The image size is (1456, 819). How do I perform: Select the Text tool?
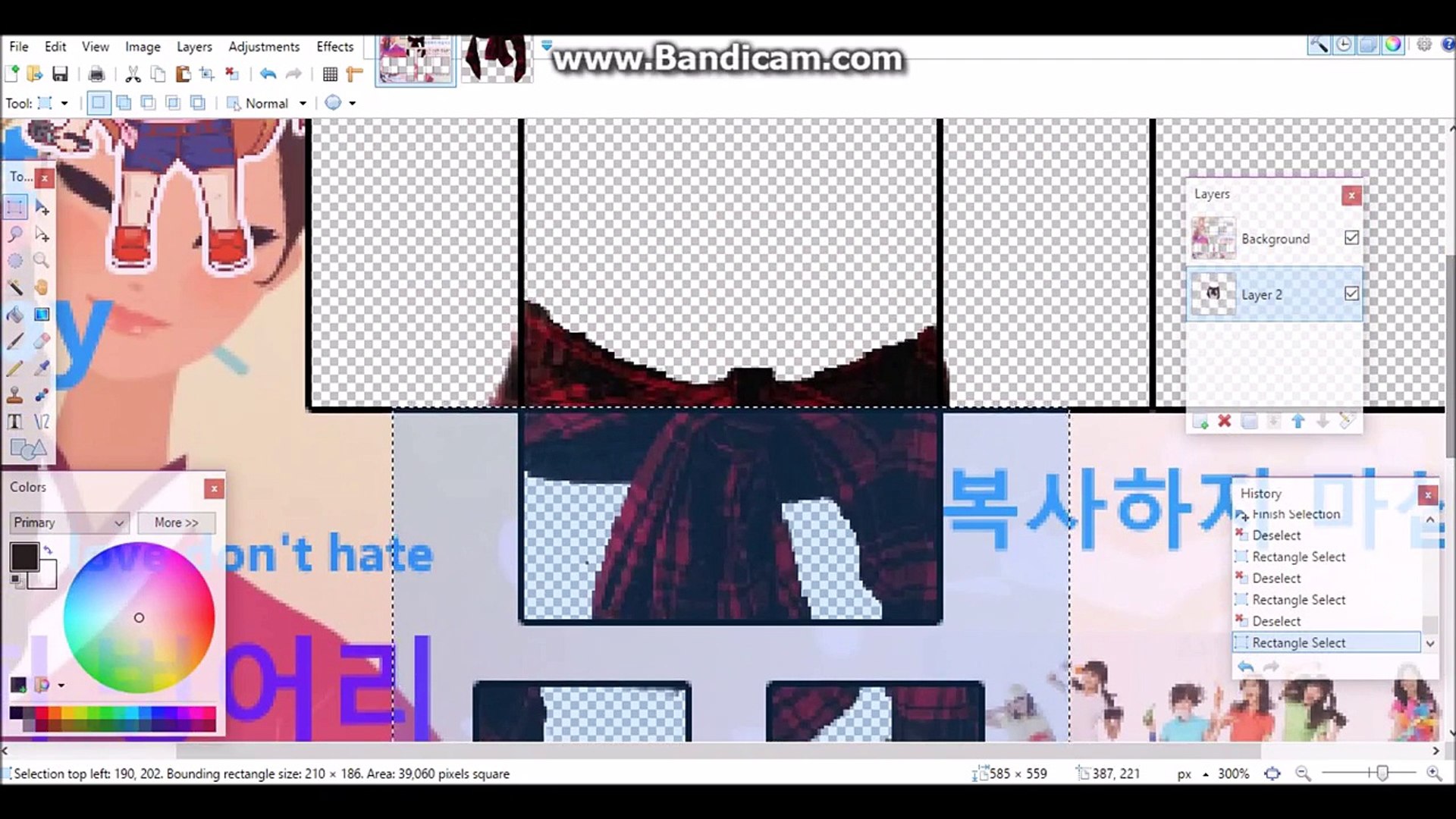pyautogui.click(x=14, y=422)
